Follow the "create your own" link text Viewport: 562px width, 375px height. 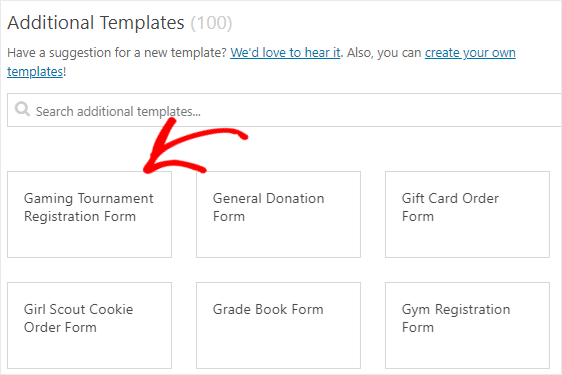pyautogui.click(x=470, y=53)
